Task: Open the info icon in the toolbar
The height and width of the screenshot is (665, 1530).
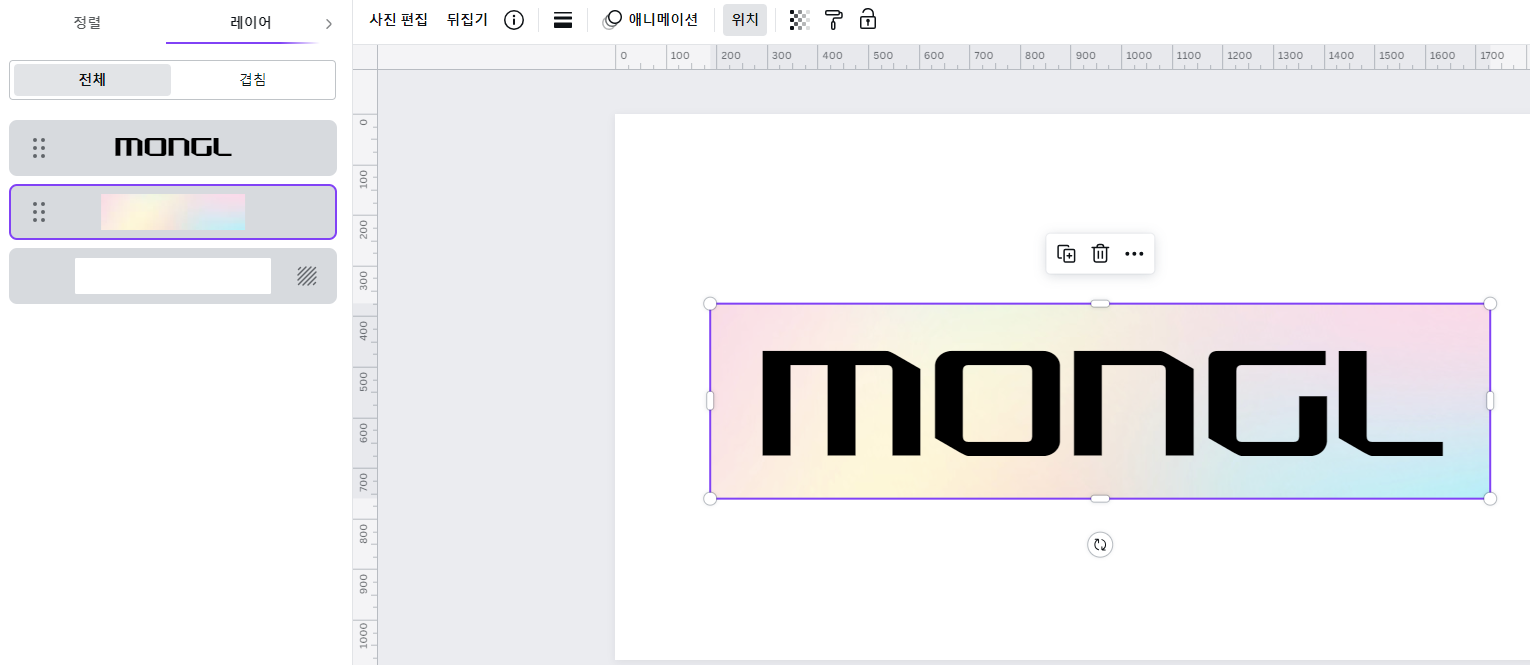Action: pos(514,20)
